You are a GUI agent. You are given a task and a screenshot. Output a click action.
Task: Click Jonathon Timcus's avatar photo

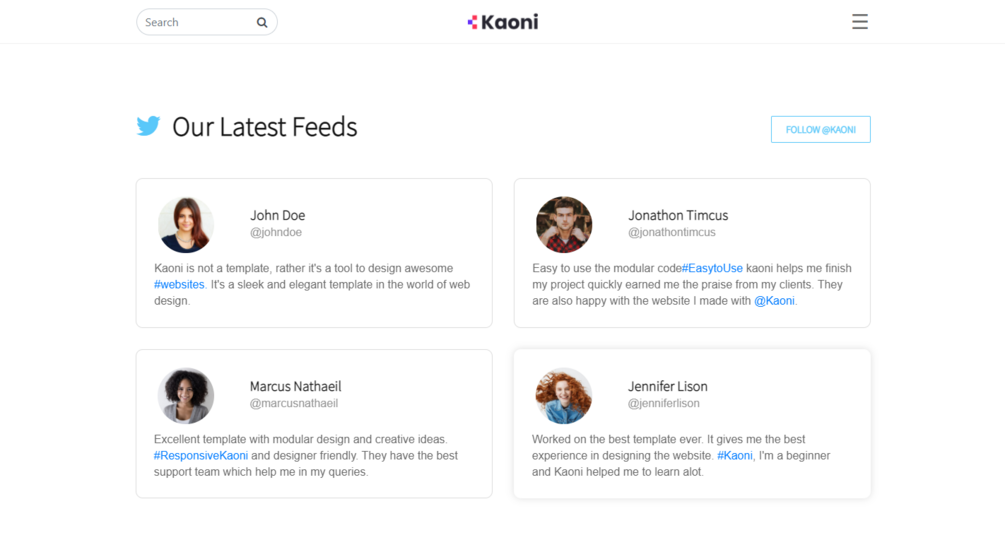[564, 225]
